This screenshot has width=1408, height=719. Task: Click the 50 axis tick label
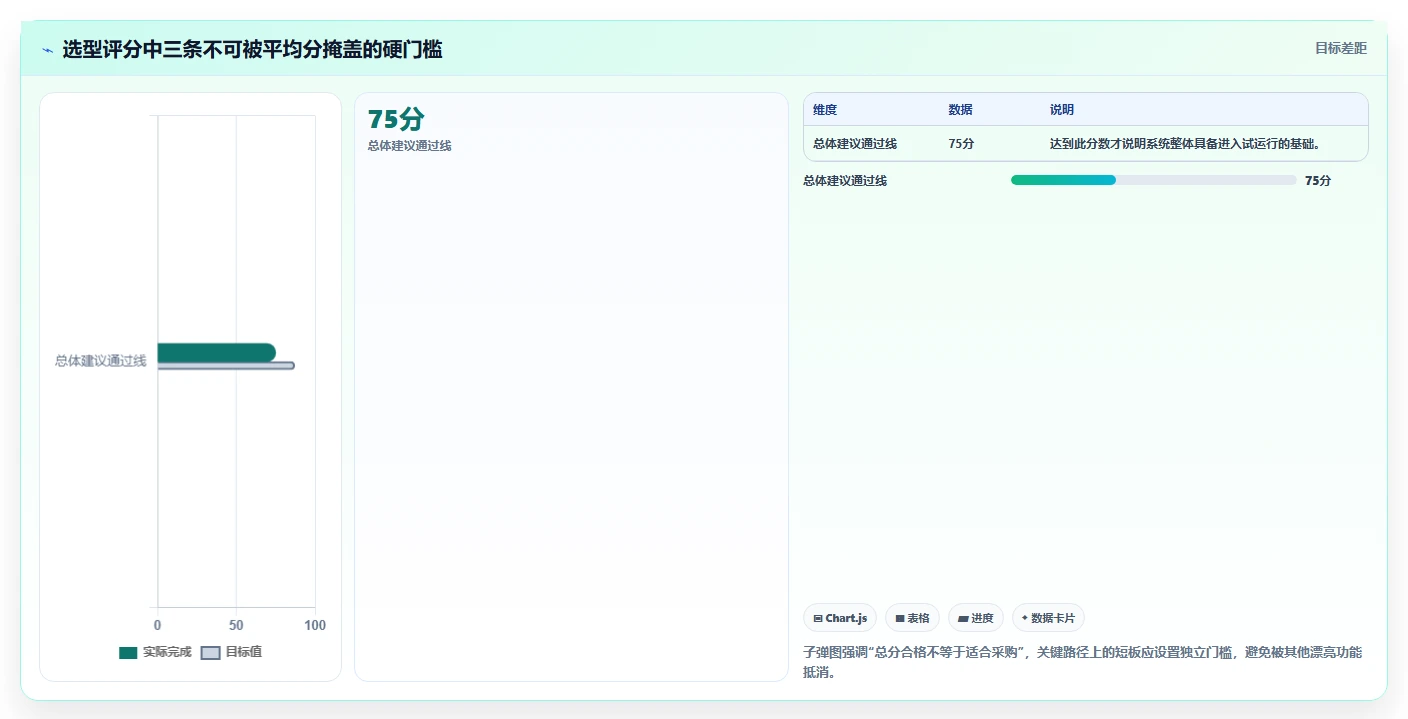pyautogui.click(x=236, y=625)
